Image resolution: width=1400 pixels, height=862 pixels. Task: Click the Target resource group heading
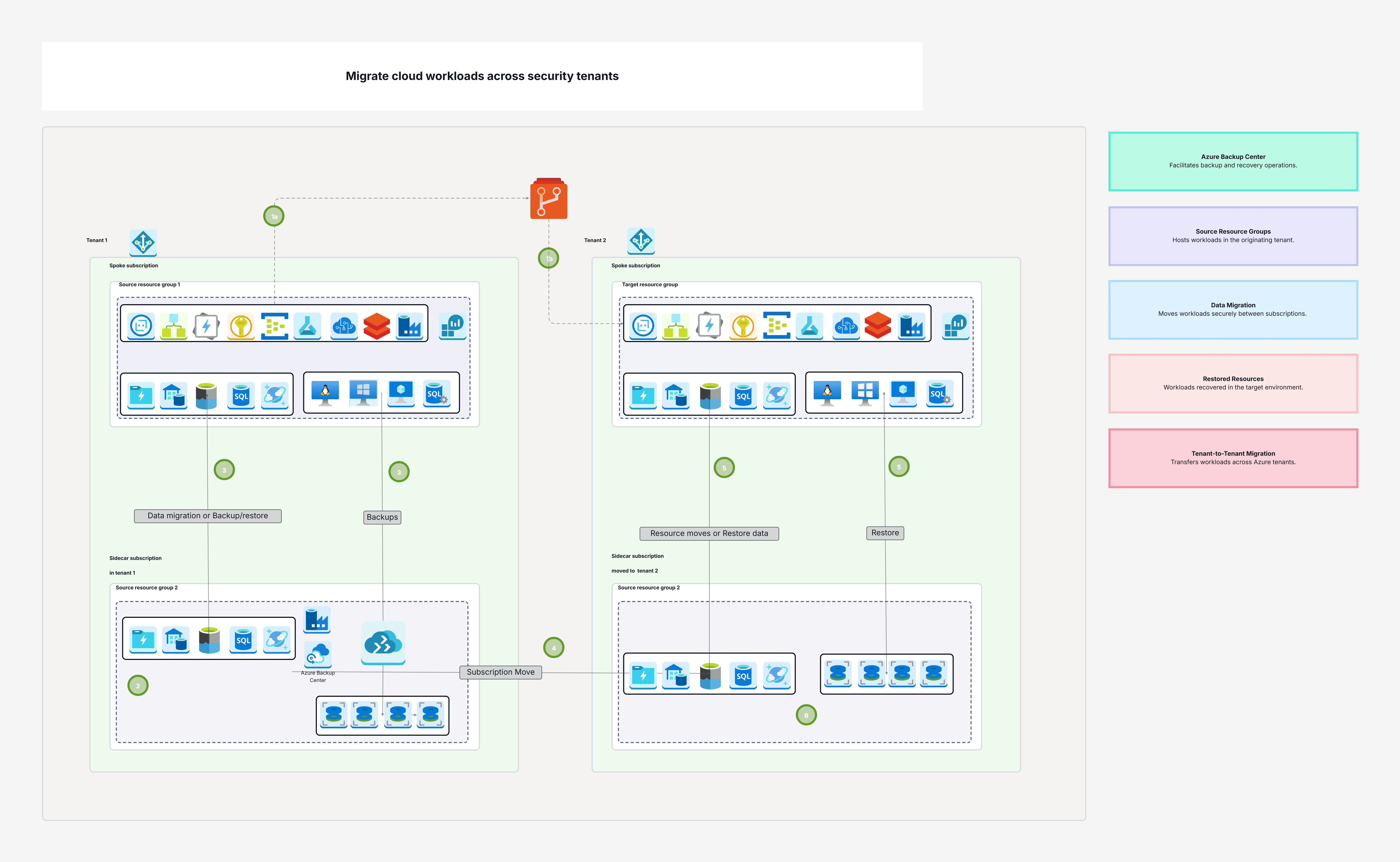click(650, 284)
